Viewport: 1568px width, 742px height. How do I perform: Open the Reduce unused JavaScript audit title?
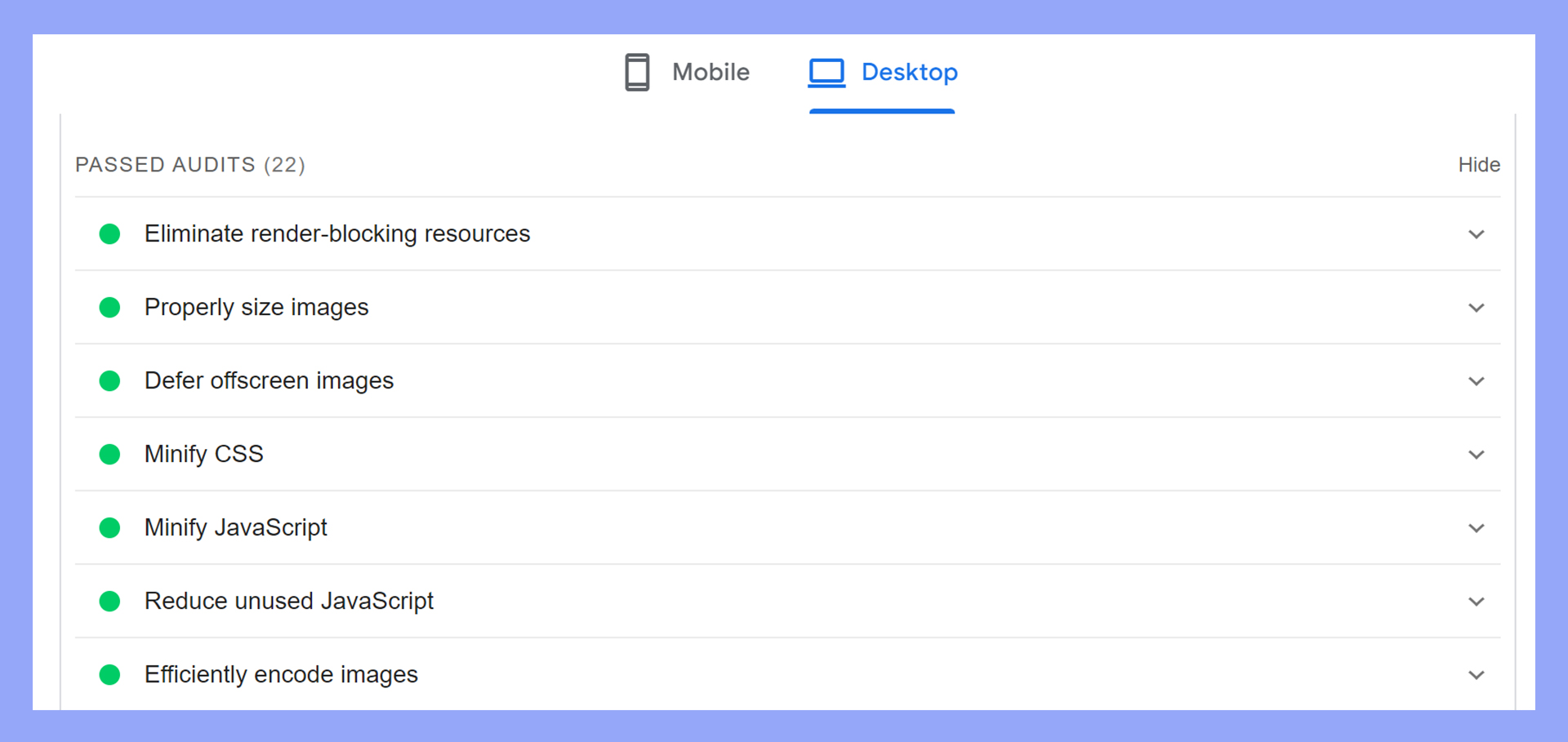click(288, 601)
